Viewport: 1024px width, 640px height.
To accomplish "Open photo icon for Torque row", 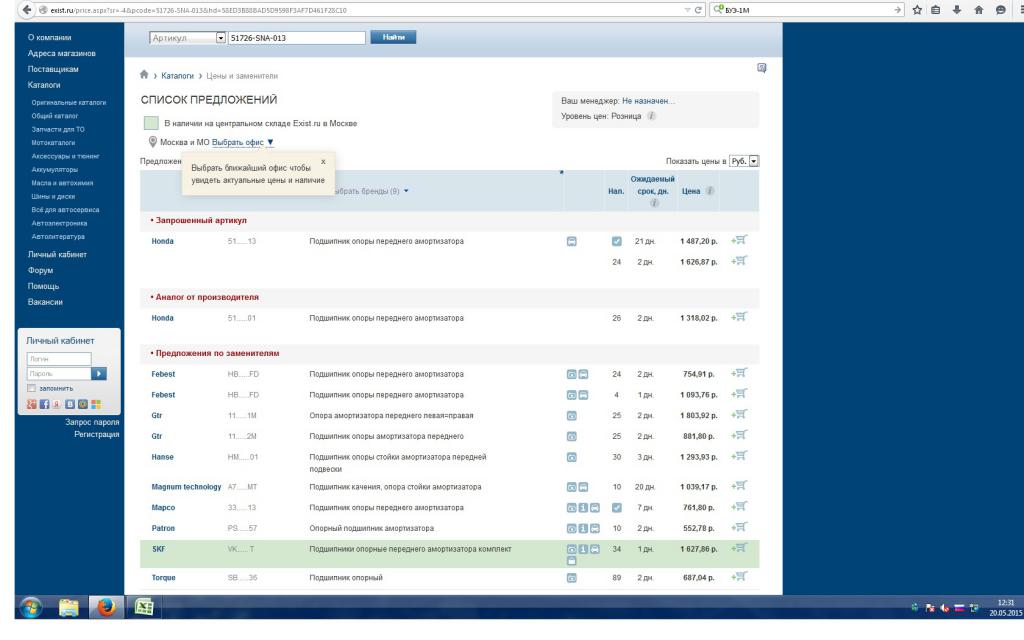I will (x=571, y=578).
